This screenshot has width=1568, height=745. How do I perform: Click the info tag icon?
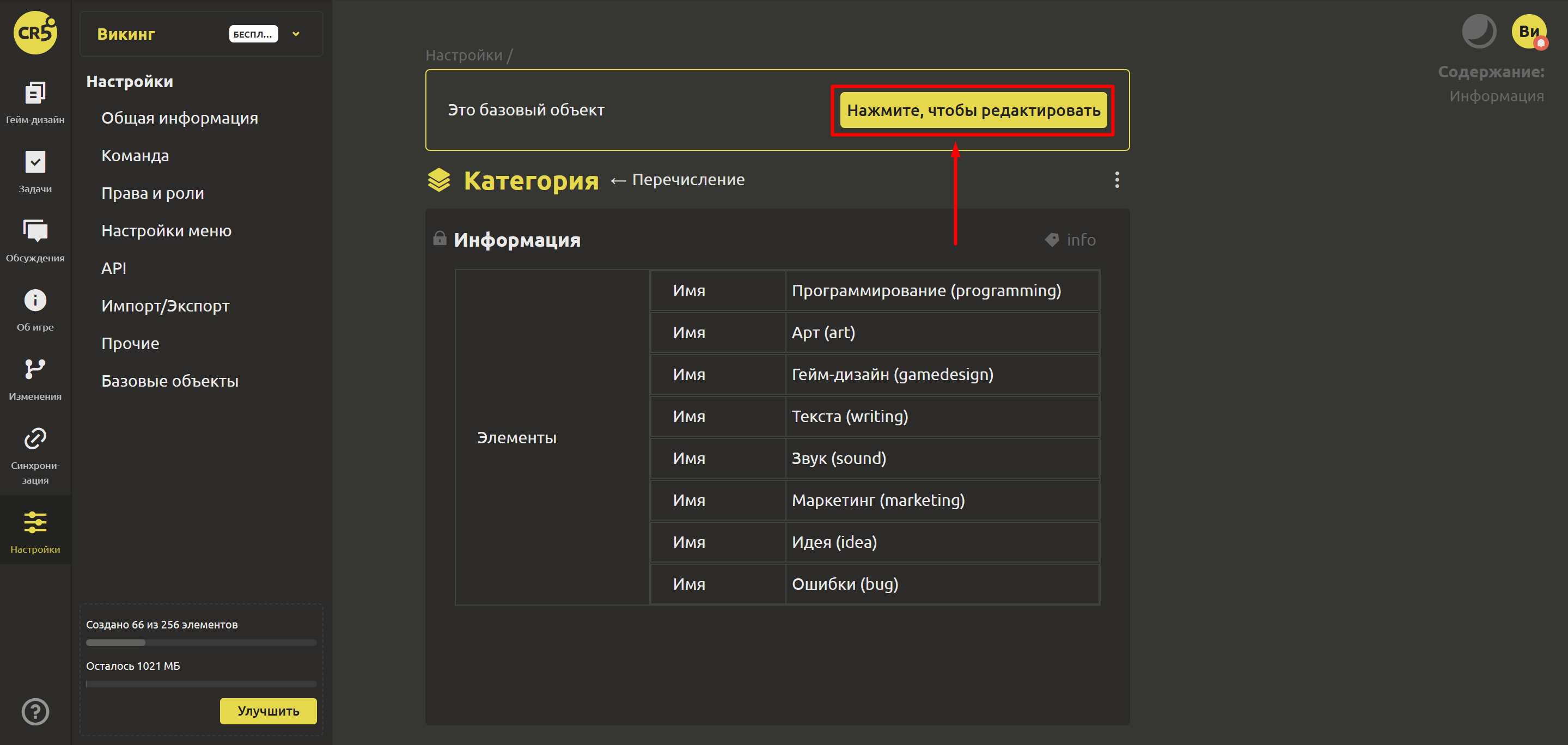click(x=1052, y=240)
